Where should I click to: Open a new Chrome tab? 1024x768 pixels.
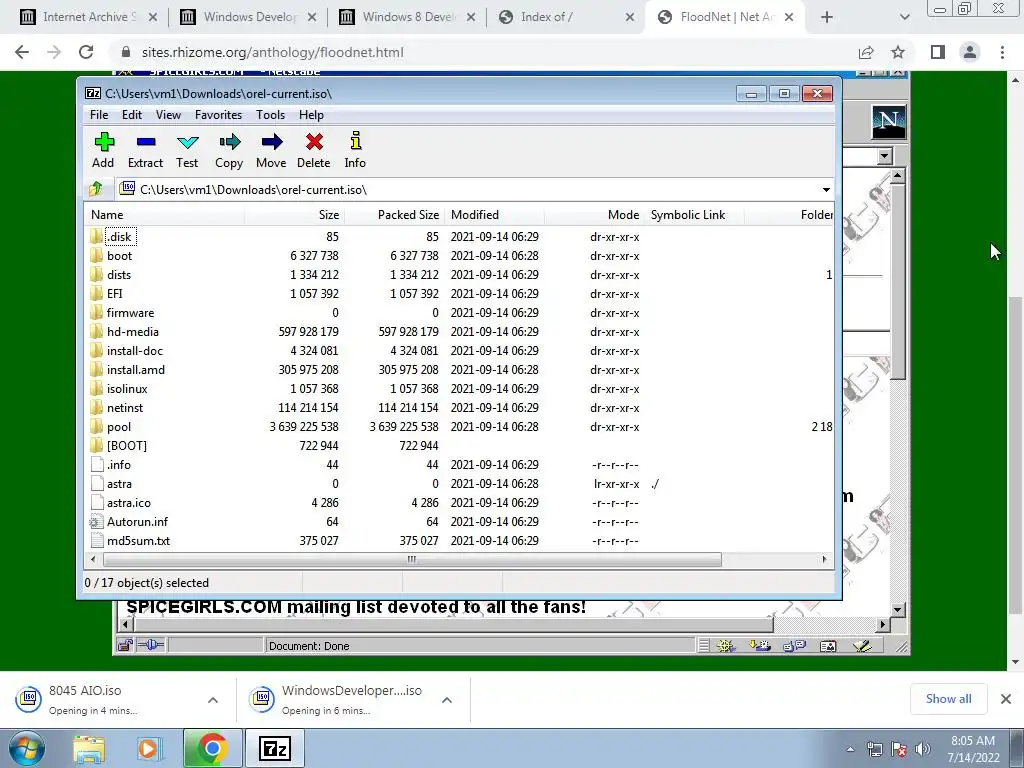827,17
